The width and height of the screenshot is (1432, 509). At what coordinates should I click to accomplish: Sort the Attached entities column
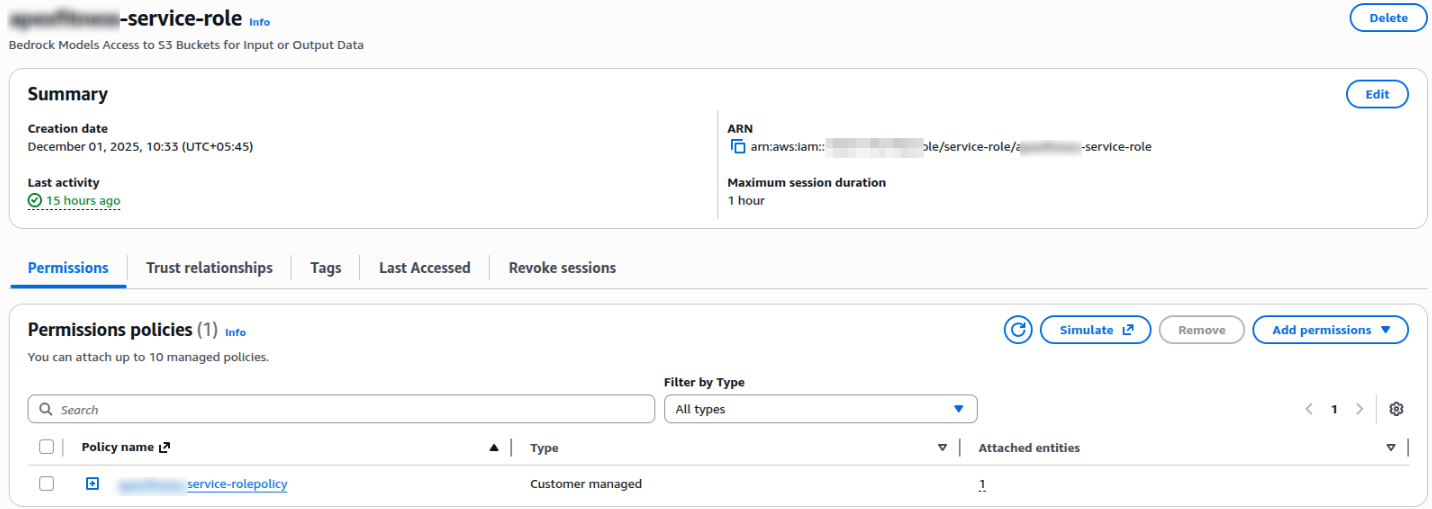(1391, 448)
